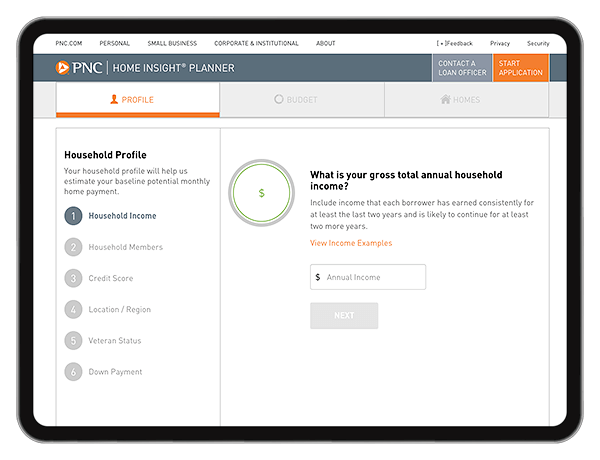Open PNC.COM in top navigation
This screenshot has width=600, height=460.
[x=69, y=43]
